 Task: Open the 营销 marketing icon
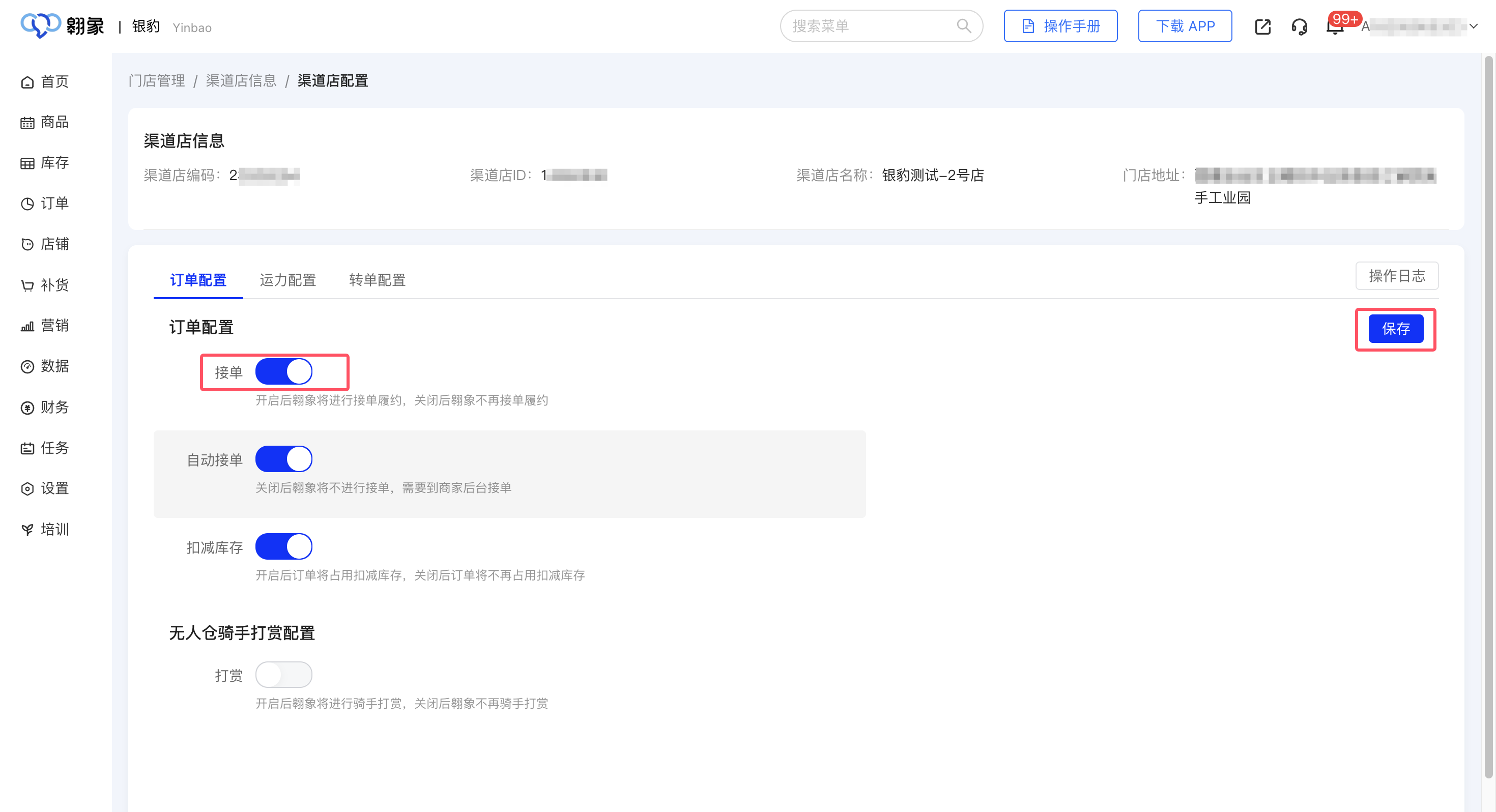click(27, 325)
